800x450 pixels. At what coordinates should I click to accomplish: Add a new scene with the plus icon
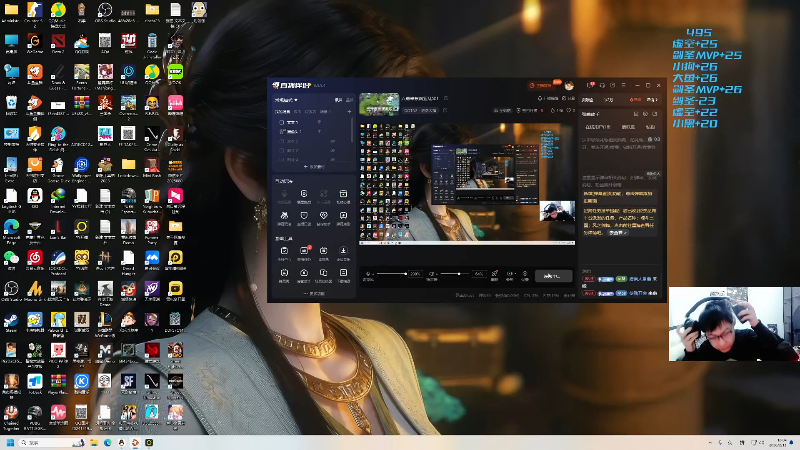pos(349,111)
